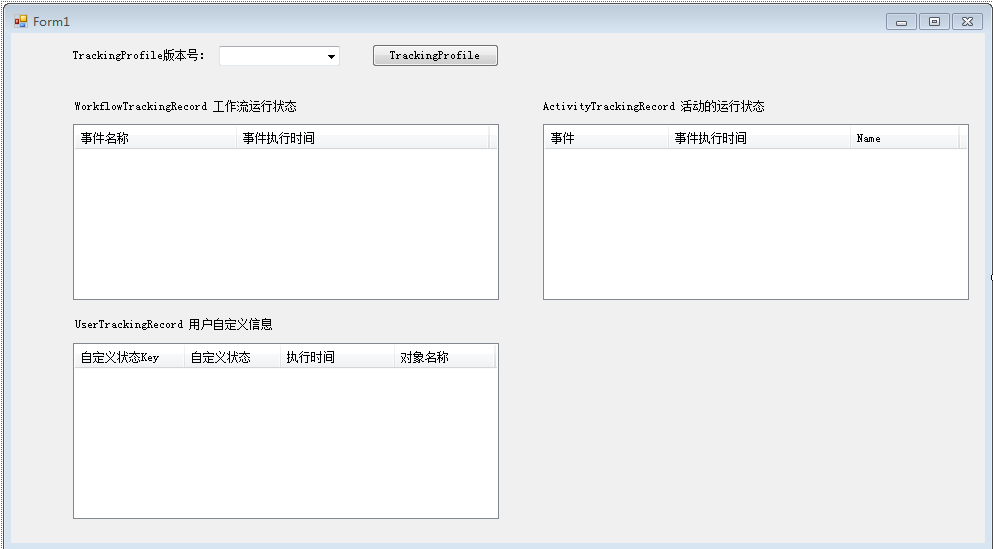993x549 pixels.
Task: Click the TrackingProfile版本号 label
Action: click(139, 56)
